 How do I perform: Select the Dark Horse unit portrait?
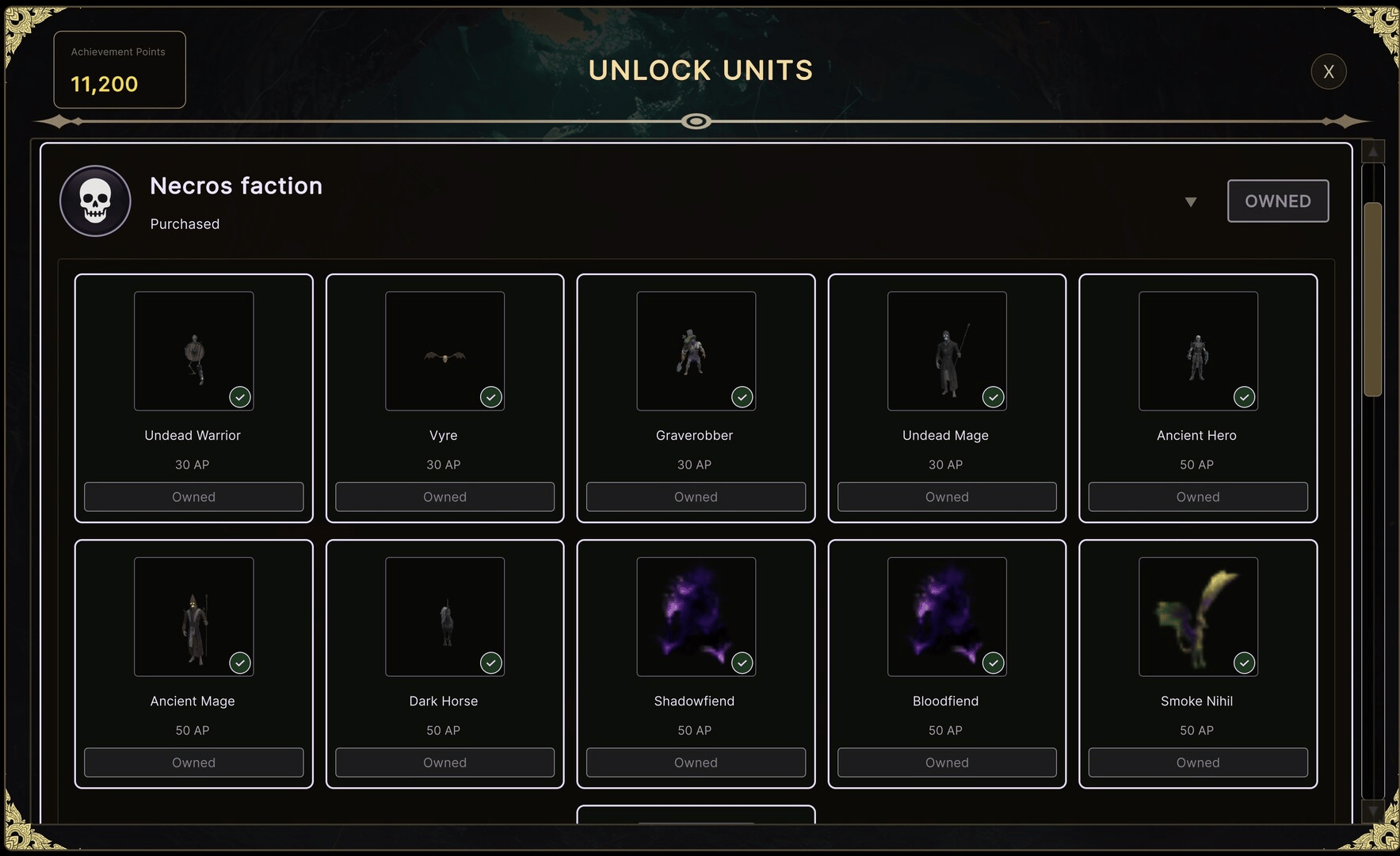444,617
